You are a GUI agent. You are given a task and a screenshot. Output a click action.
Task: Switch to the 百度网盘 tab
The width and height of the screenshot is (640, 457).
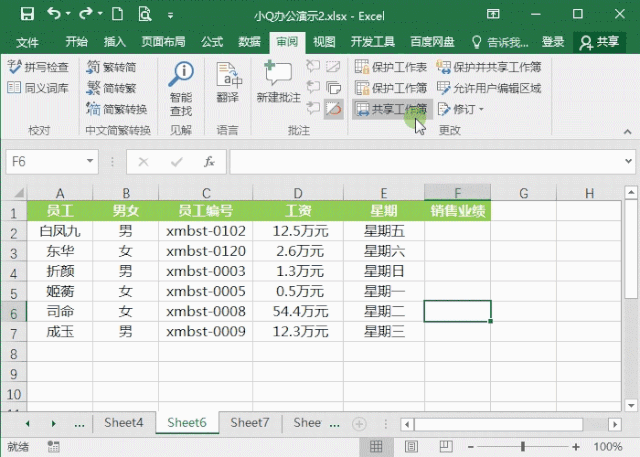[x=432, y=42]
